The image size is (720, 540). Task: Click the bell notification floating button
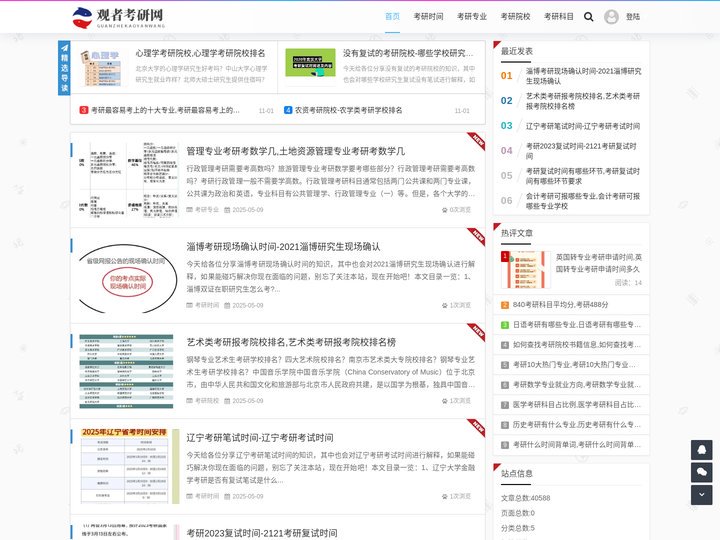tap(702, 450)
